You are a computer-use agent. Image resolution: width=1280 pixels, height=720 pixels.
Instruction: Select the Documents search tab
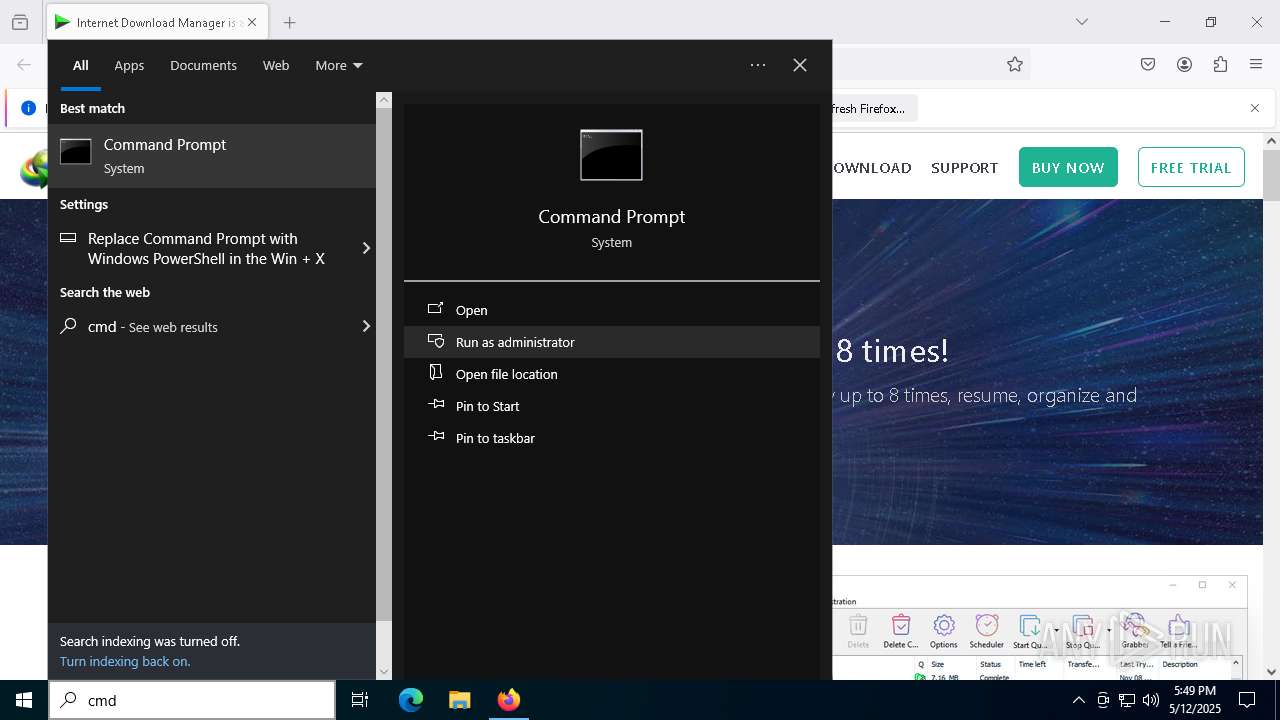(x=203, y=65)
